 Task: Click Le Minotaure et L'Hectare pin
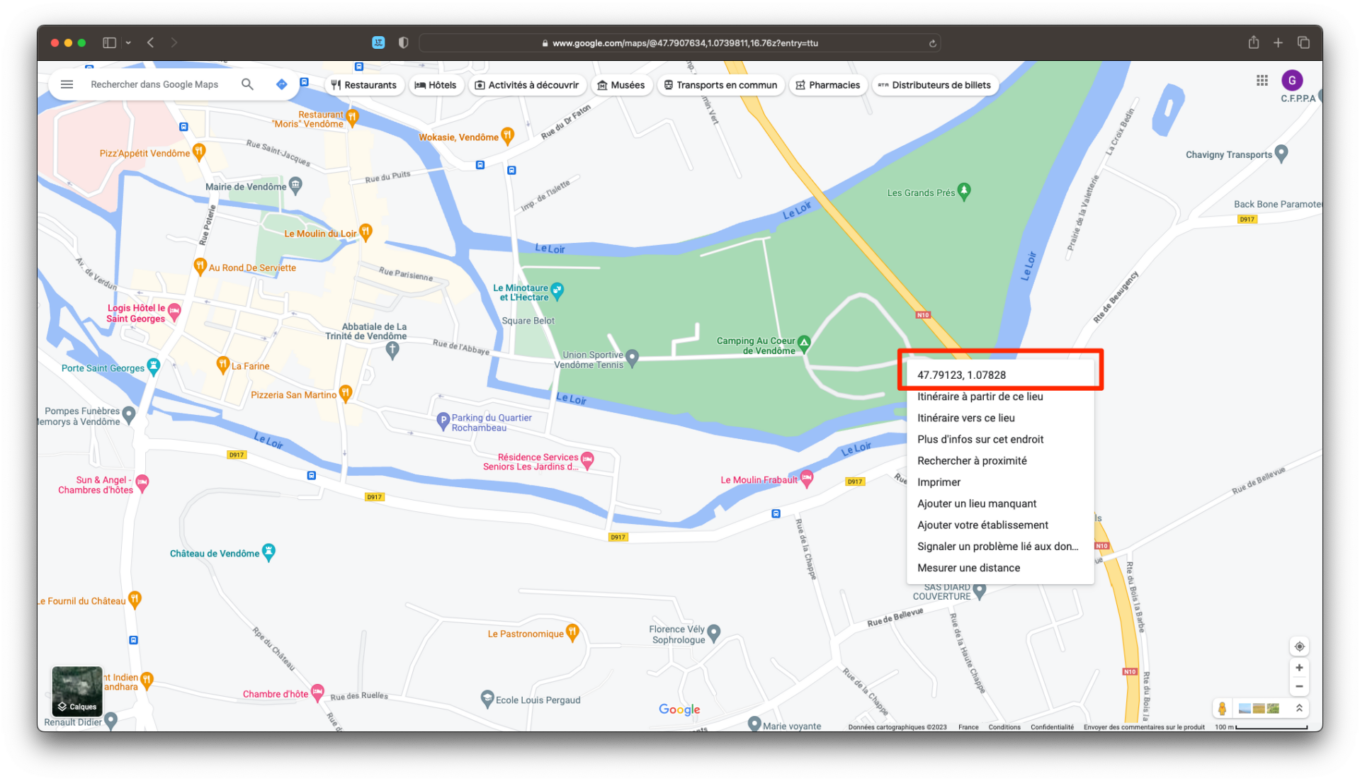click(558, 291)
